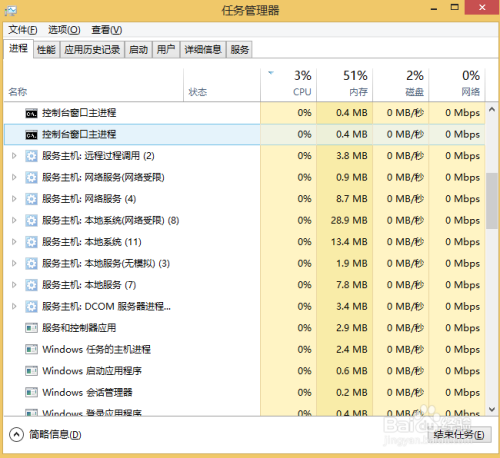Click the Task Manager title bar icon
The width and height of the screenshot is (500, 458).
(x=11, y=11)
